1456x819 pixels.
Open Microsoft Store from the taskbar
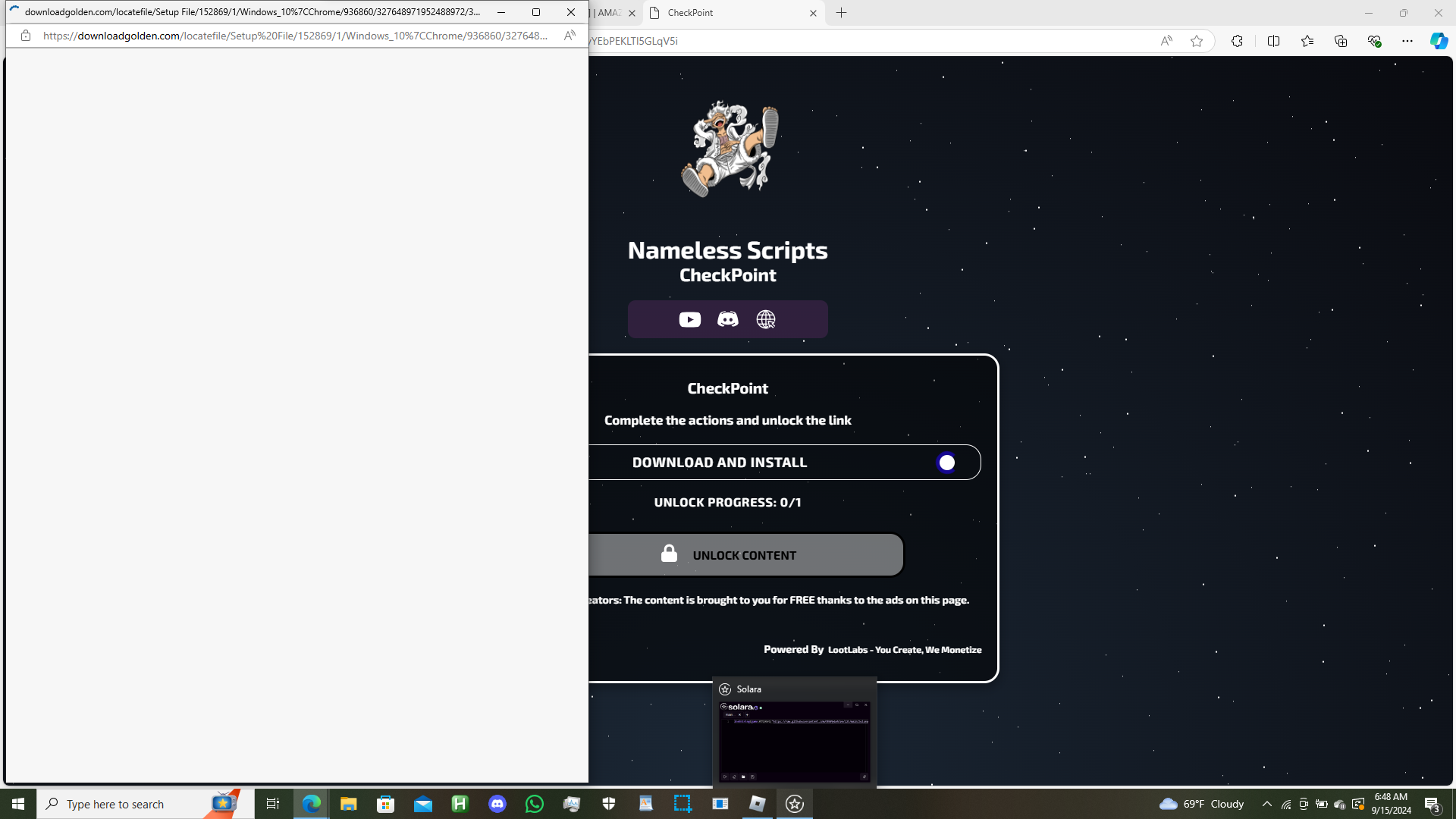pyautogui.click(x=386, y=804)
